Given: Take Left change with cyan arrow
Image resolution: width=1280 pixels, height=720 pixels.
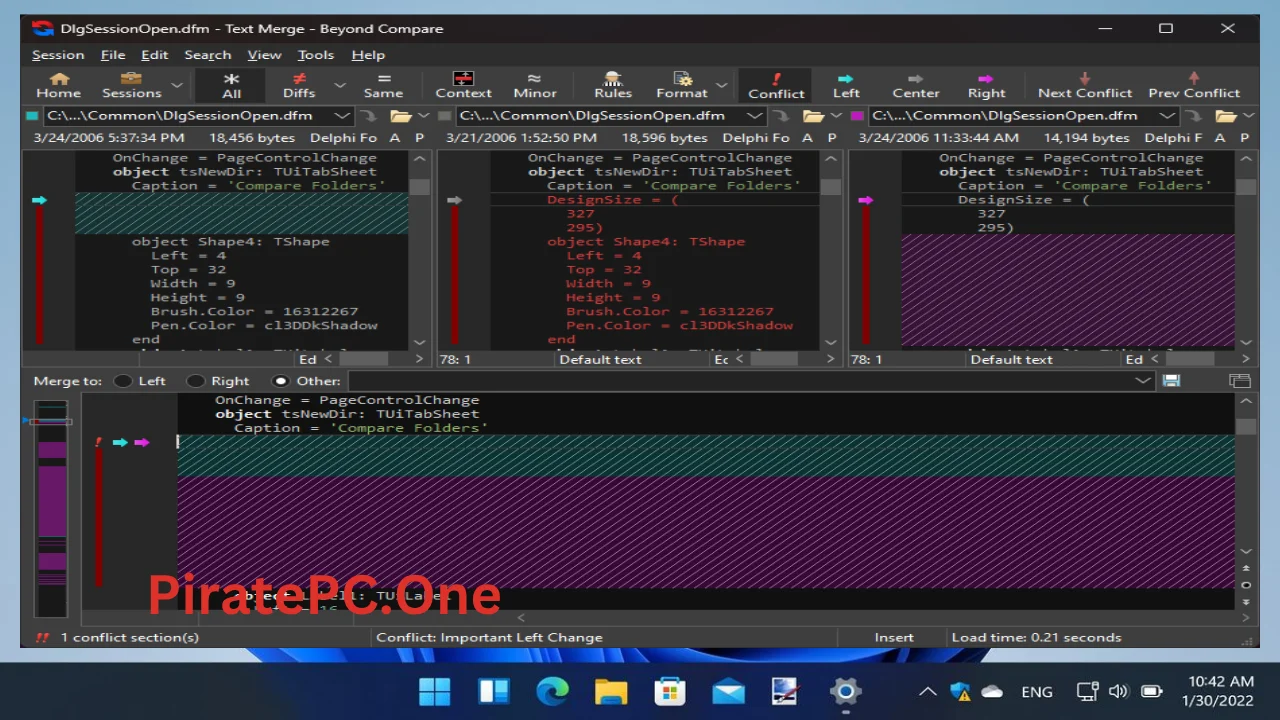Looking at the screenshot, I should (x=846, y=85).
